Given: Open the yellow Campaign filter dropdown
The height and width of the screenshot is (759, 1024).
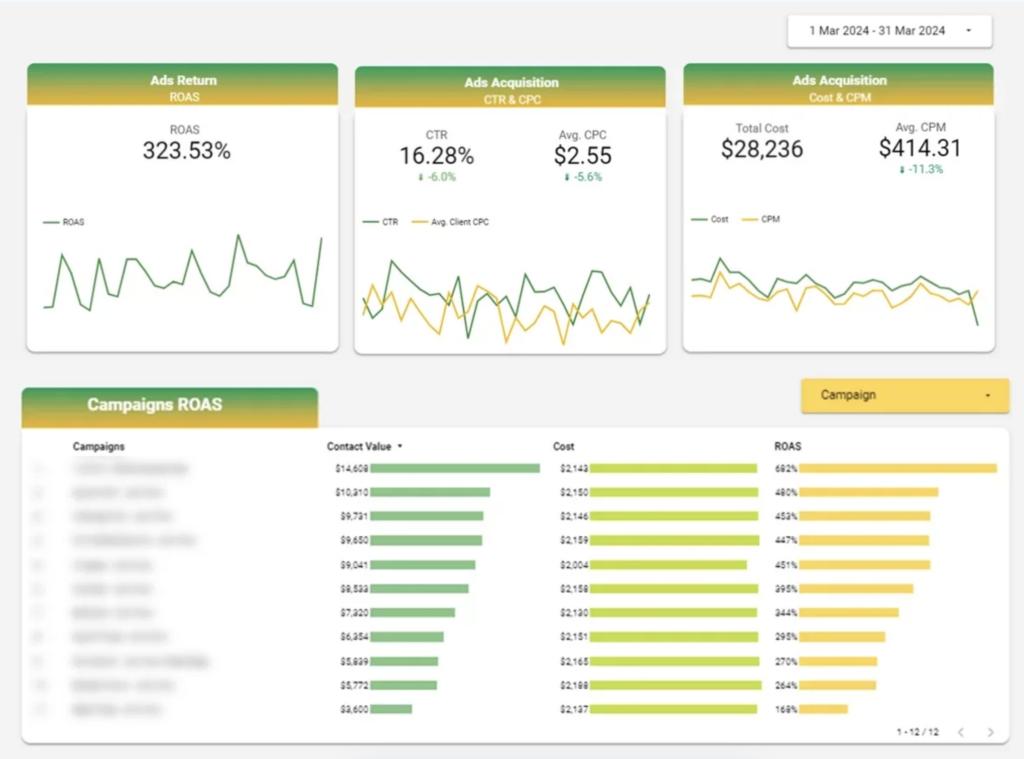Looking at the screenshot, I should tap(903, 396).
